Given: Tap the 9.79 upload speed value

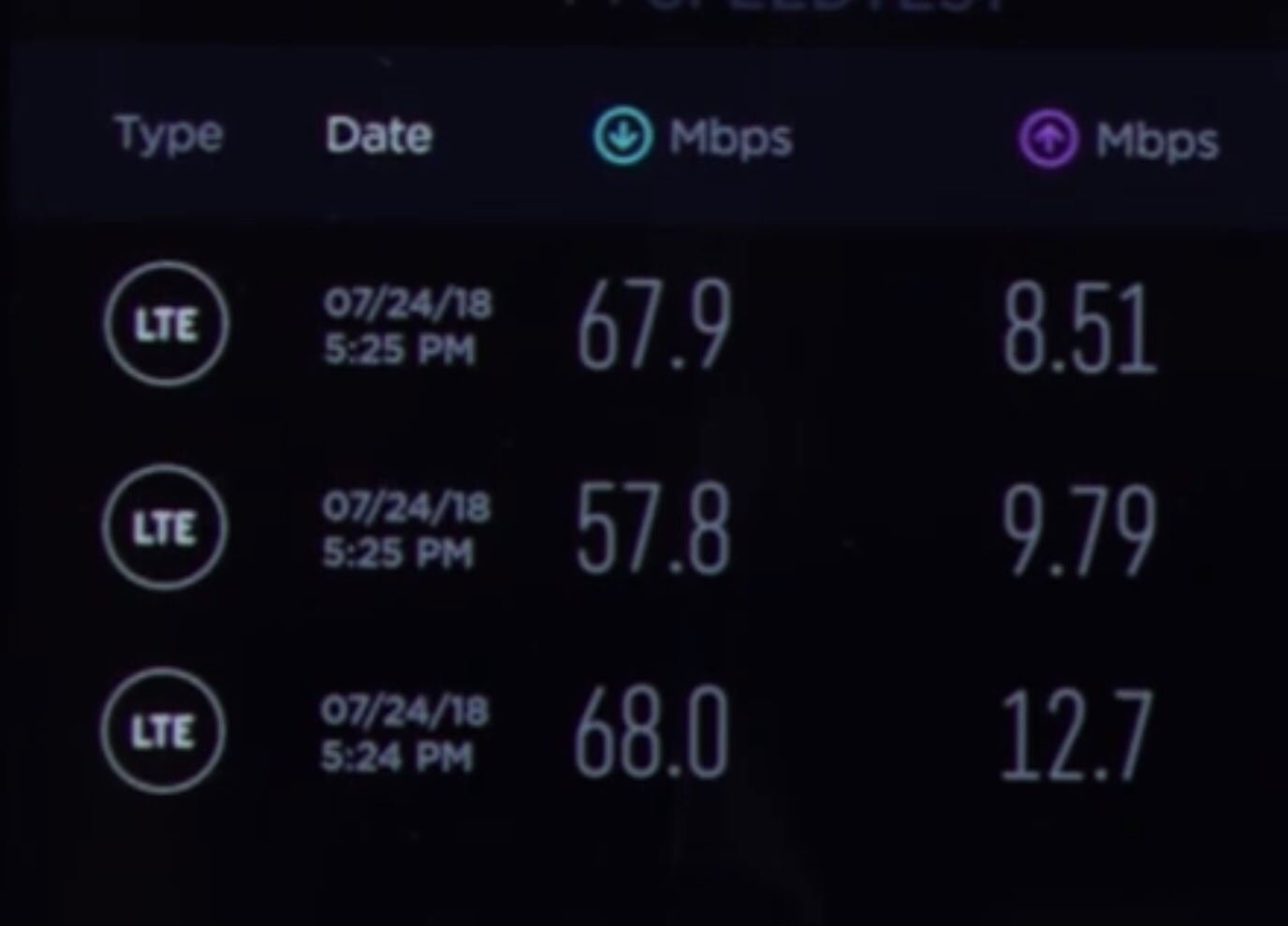Looking at the screenshot, I should [1079, 532].
